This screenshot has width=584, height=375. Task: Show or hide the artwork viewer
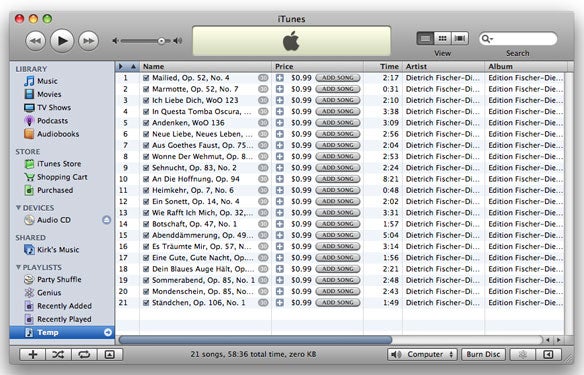110,355
